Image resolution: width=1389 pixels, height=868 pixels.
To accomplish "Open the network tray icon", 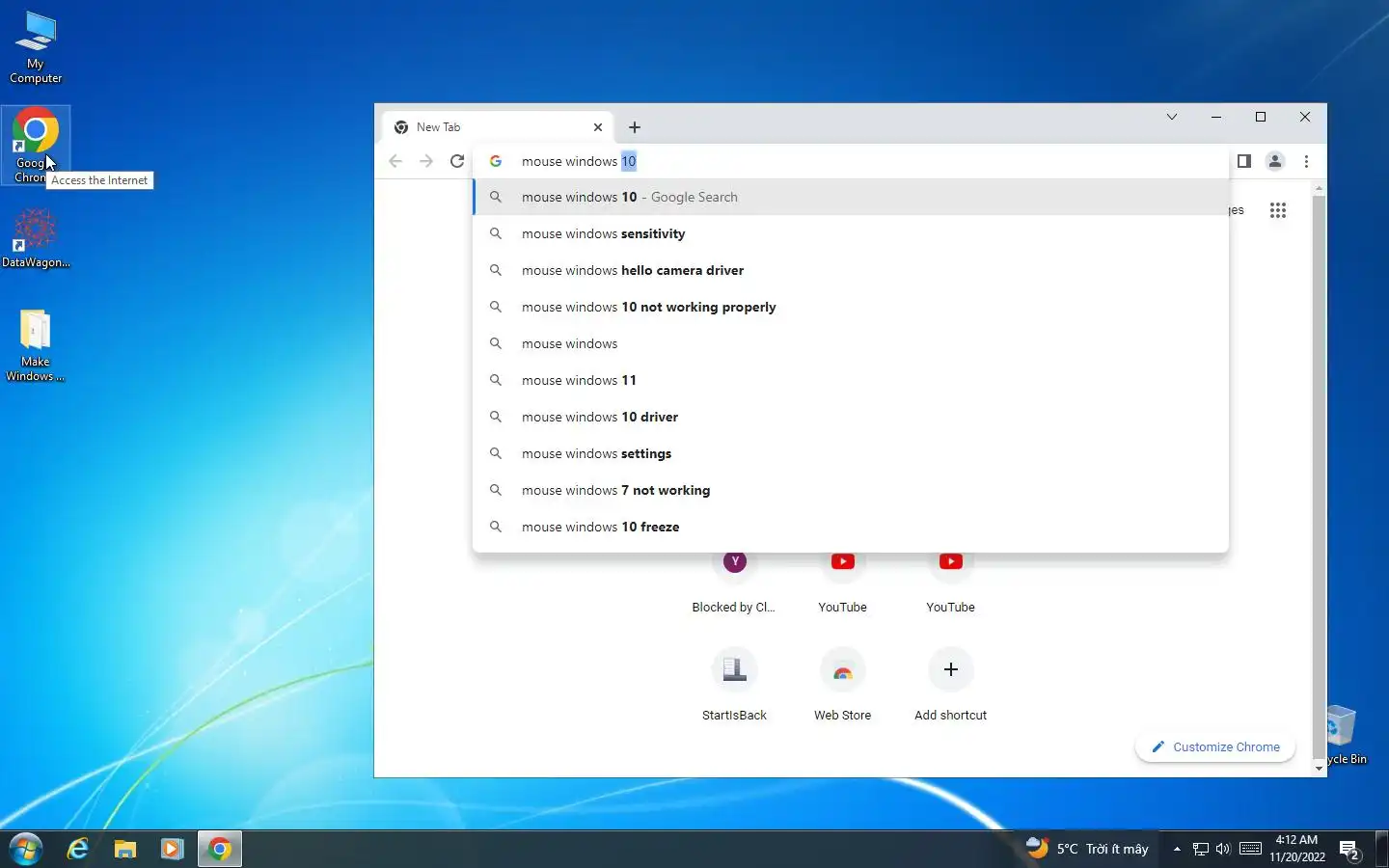I will point(1201,849).
